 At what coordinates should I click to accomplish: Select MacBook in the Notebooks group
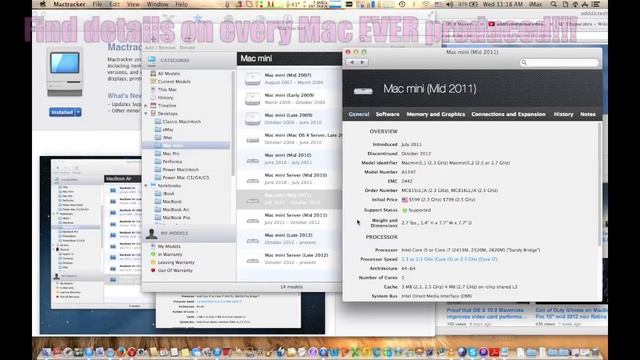click(x=172, y=202)
